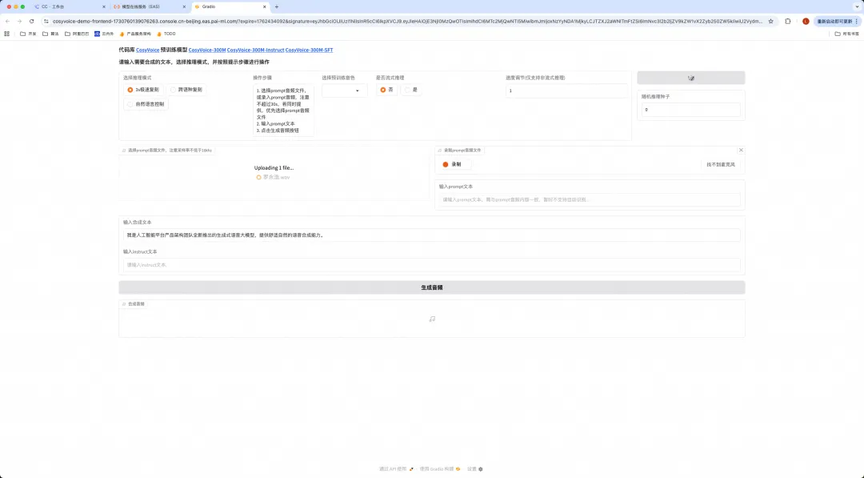The image size is (864, 478).
Task: Close the record prompt audio panel
Action: click(741, 150)
